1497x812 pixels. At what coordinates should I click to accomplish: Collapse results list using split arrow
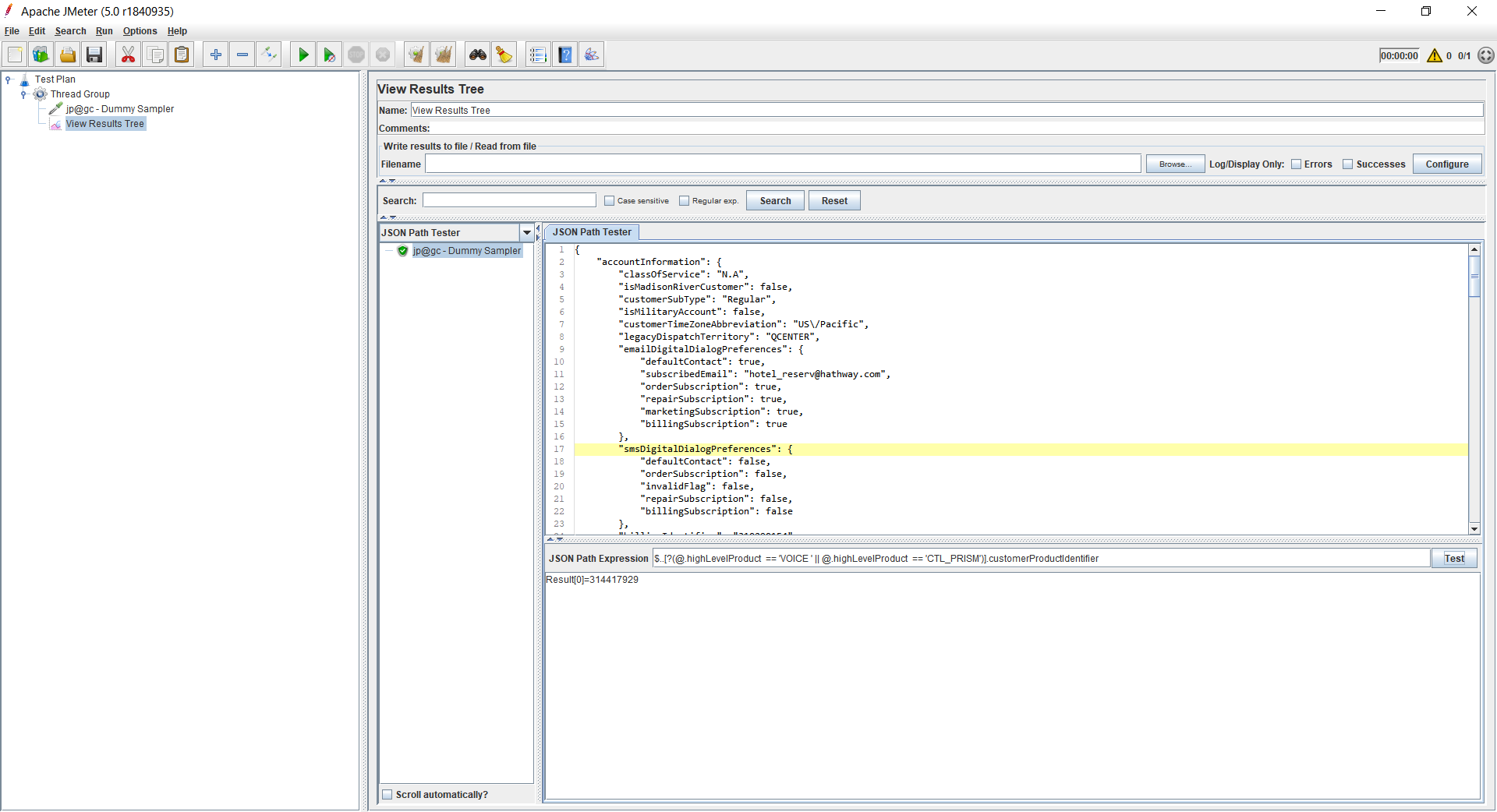click(x=538, y=228)
